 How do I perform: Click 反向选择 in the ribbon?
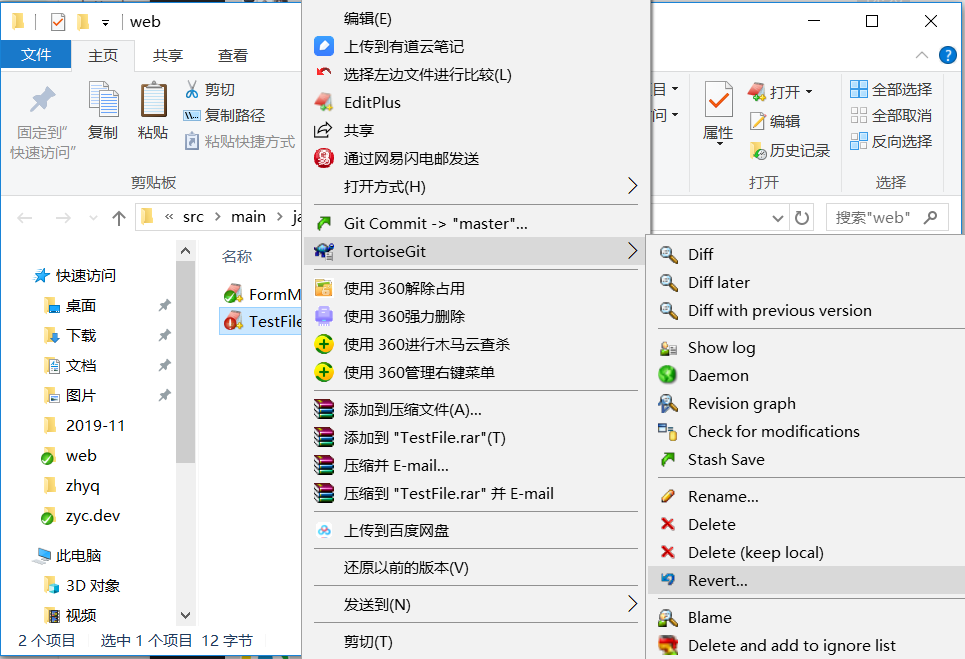[x=891, y=142]
